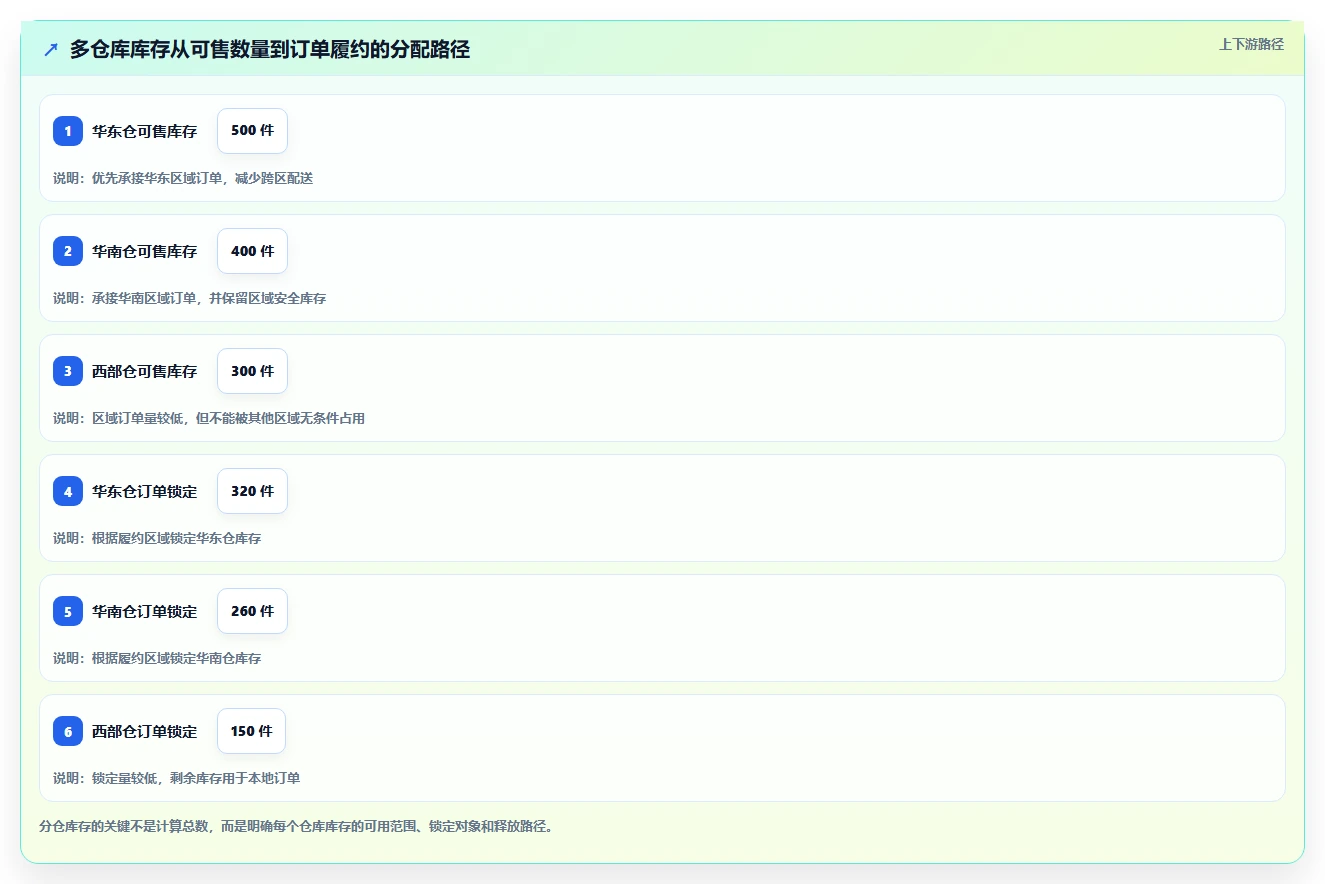Click the note 优先承接华东区域订单，减少跨区配送
Viewport: 1325px width, 884px height.
[183, 178]
